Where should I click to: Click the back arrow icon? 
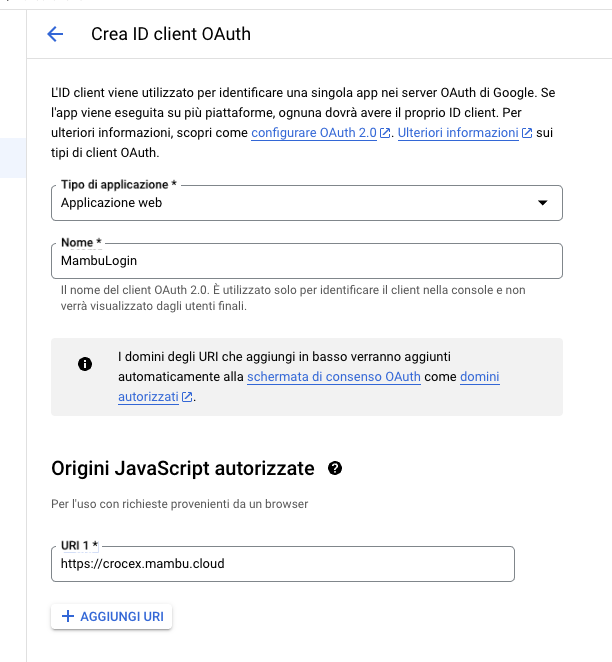coord(55,34)
